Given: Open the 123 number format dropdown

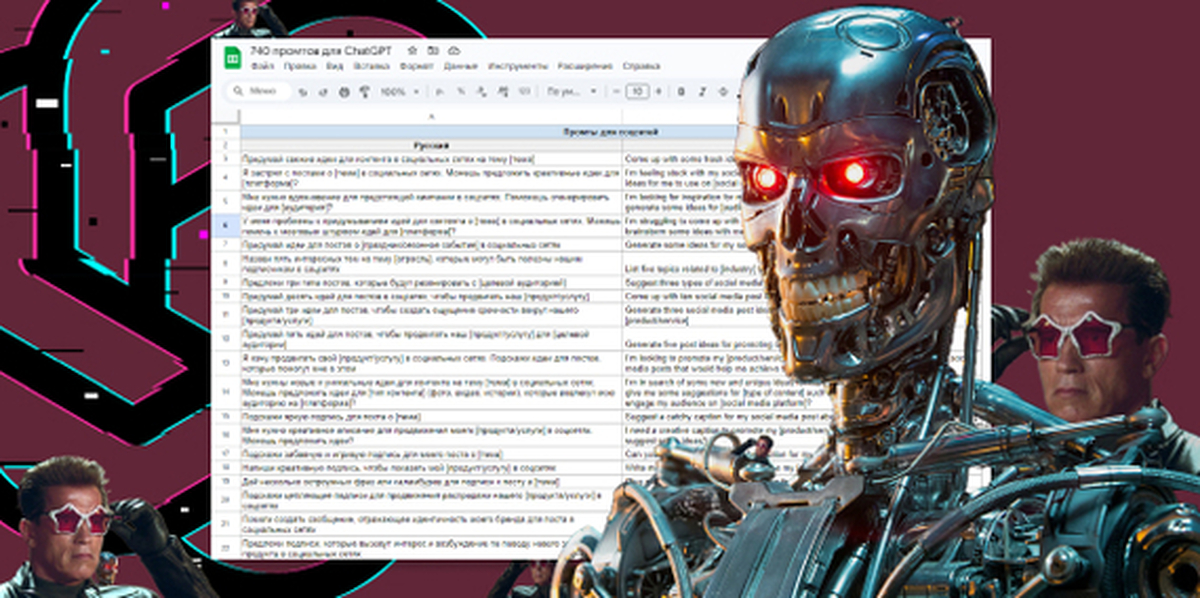Looking at the screenshot, I should point(525,91).
